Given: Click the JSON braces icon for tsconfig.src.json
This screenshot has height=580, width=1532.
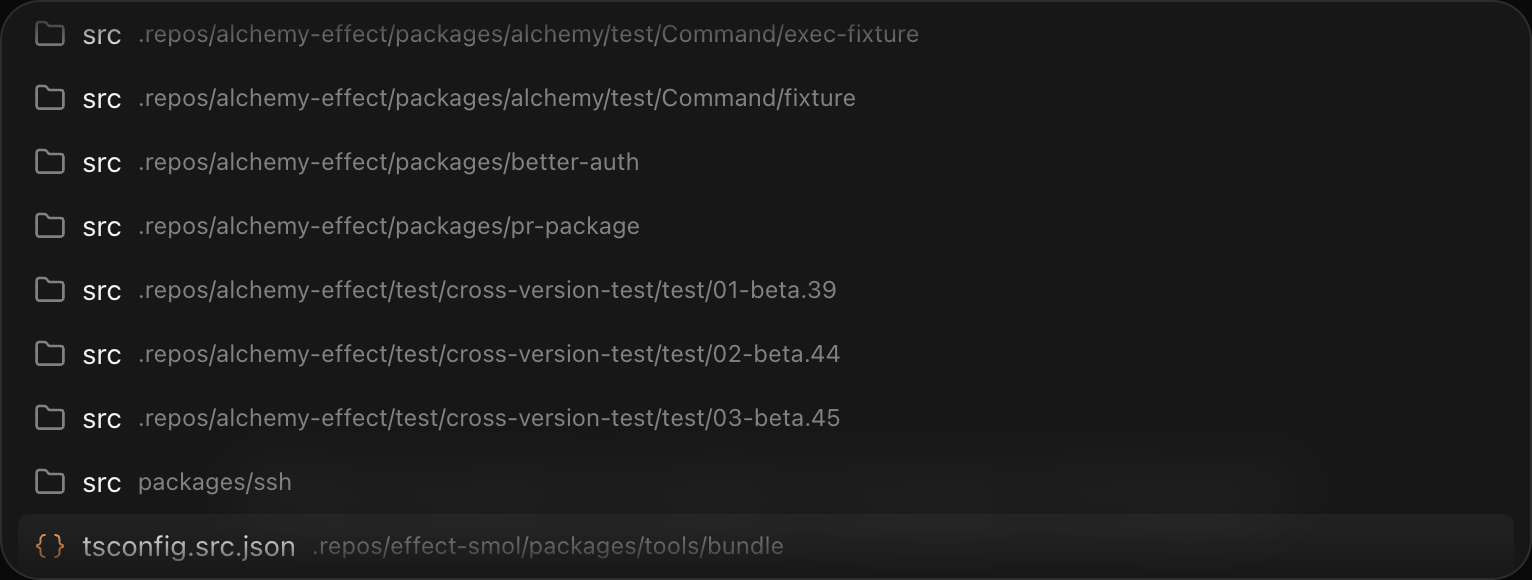Looking at the screenshot, I should pos(49,546).
